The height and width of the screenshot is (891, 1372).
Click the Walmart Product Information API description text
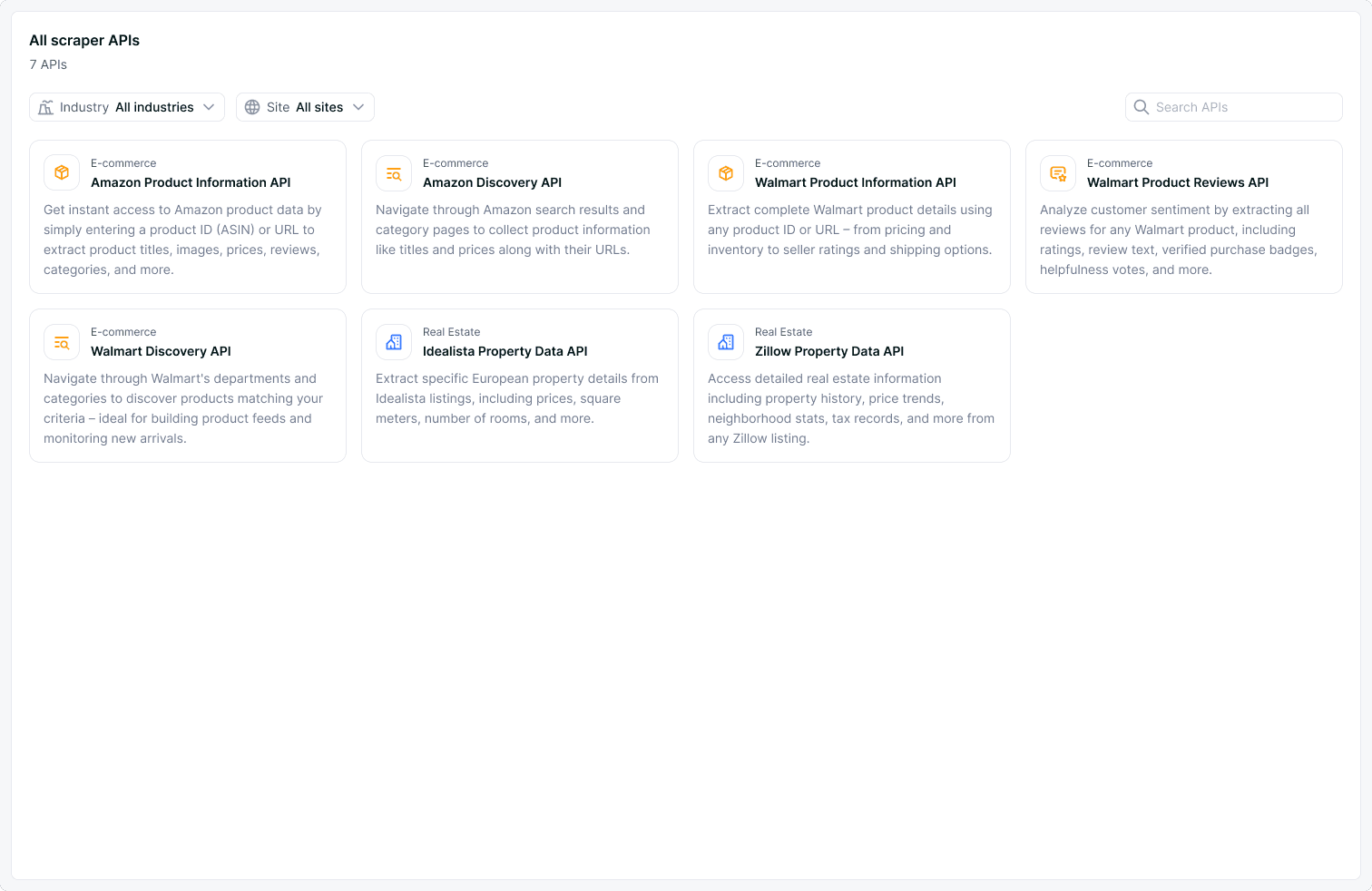pyautogui.click(x=850, y=230)
